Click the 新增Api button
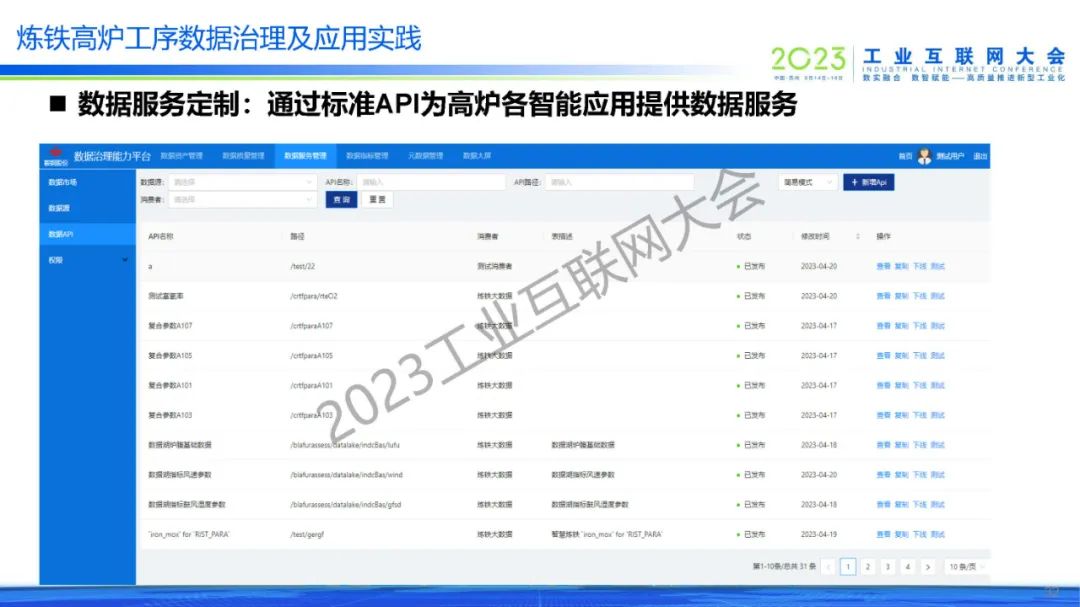This screenshot has height=607, width=1080. pos(868,183)
